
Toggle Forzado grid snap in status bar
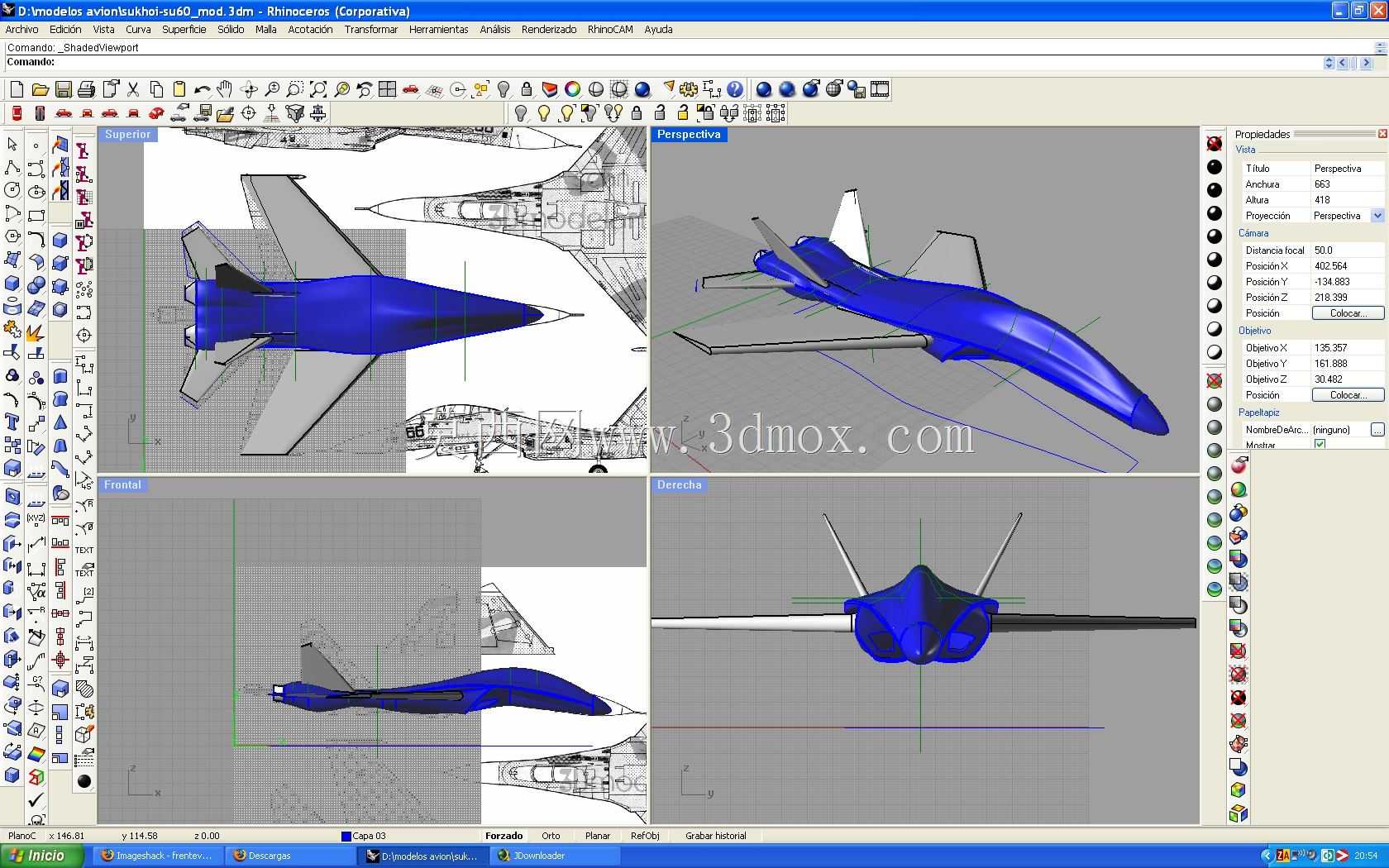tap(504, 836)
